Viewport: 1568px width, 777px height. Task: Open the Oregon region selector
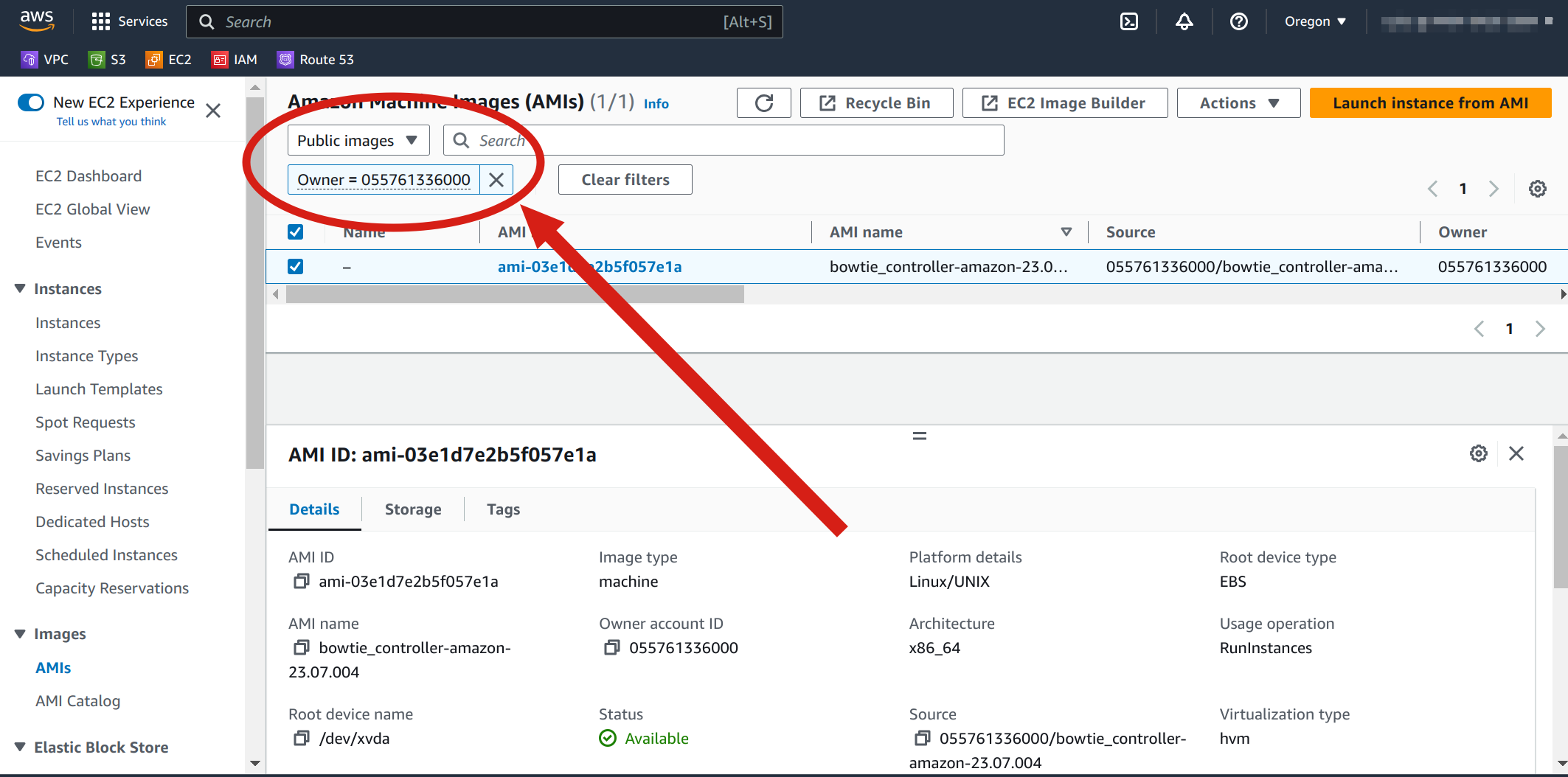(x=1315, y=21)
